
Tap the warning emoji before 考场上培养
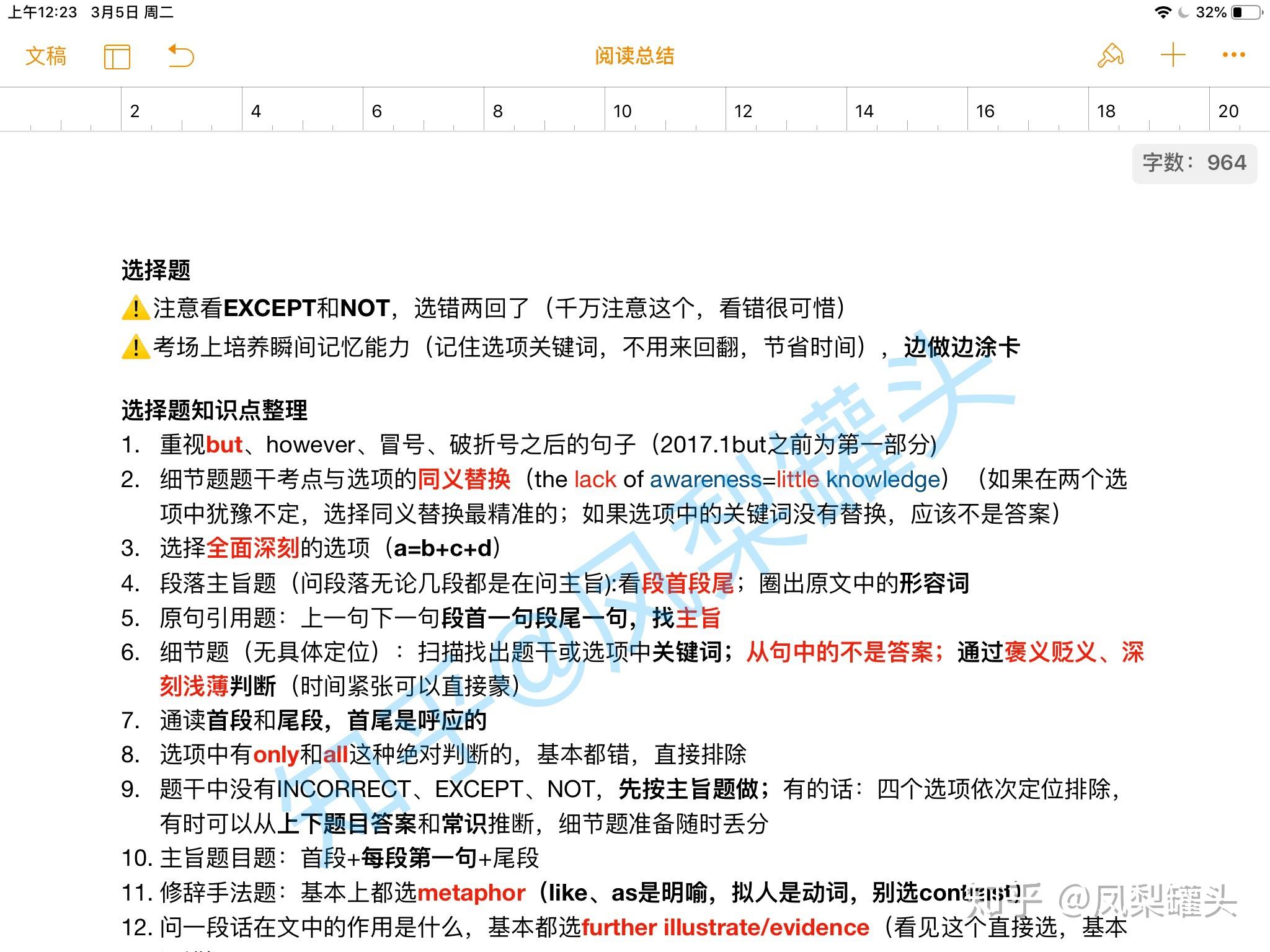tap(136, 347)
